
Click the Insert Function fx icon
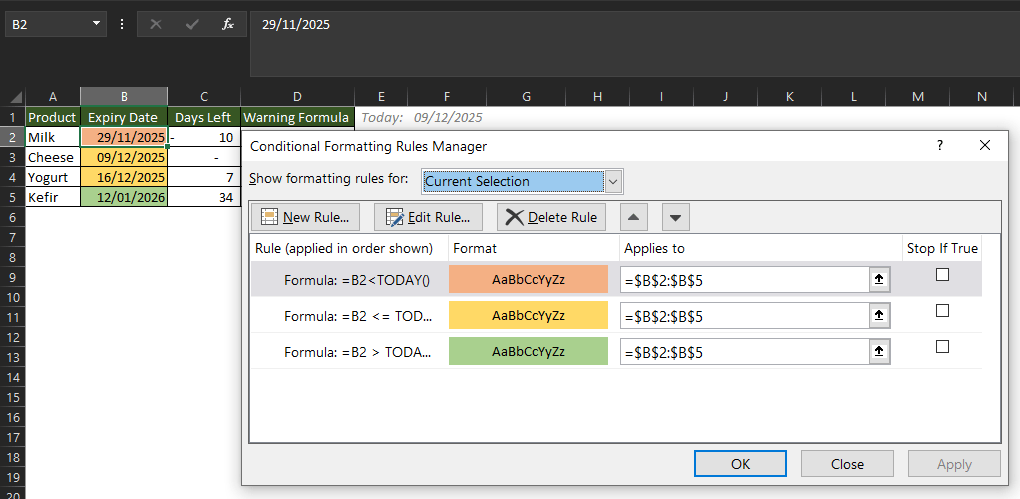[x=228, y=24]
